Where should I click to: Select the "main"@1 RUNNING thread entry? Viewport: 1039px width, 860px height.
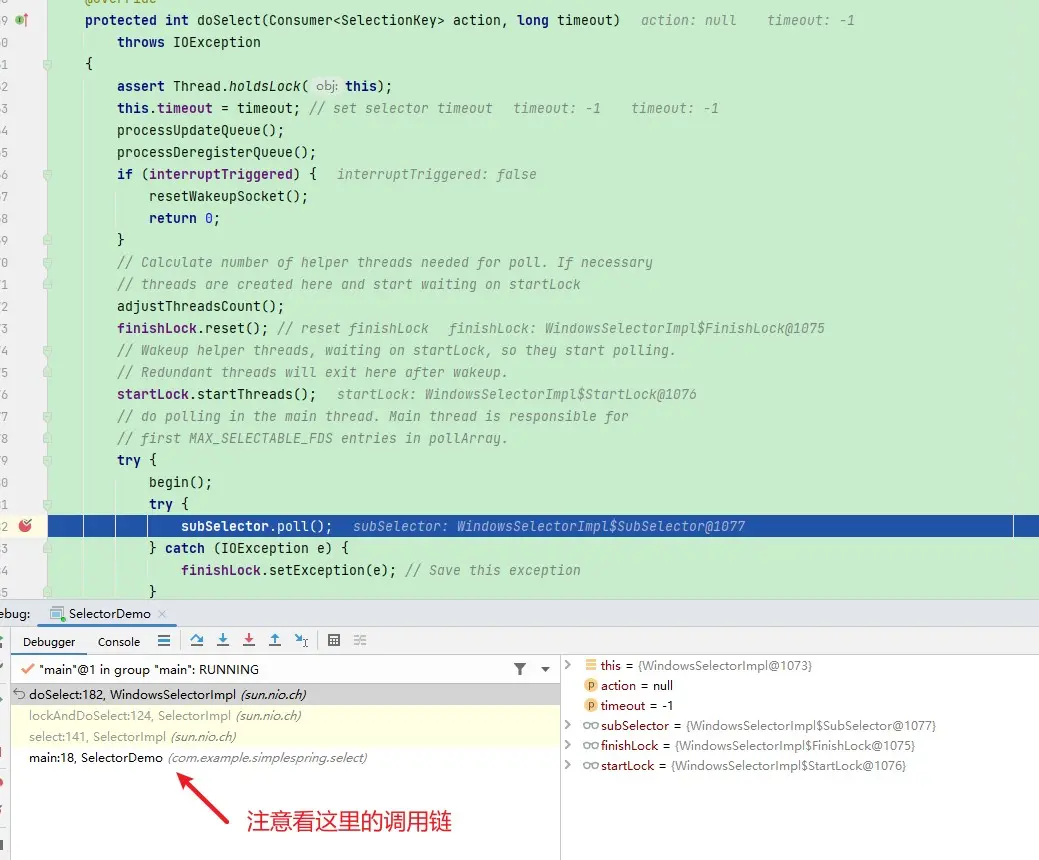point(148,669)
